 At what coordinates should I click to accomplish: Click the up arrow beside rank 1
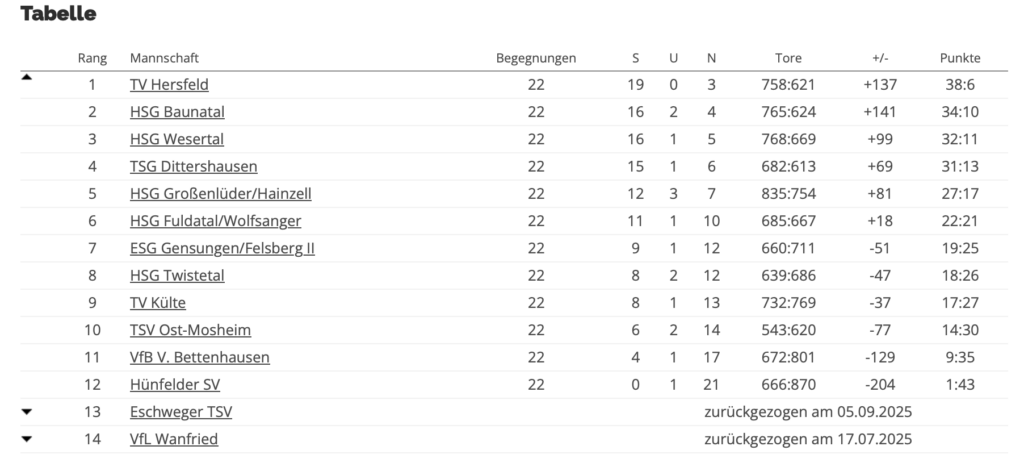(x=27, y=77)
